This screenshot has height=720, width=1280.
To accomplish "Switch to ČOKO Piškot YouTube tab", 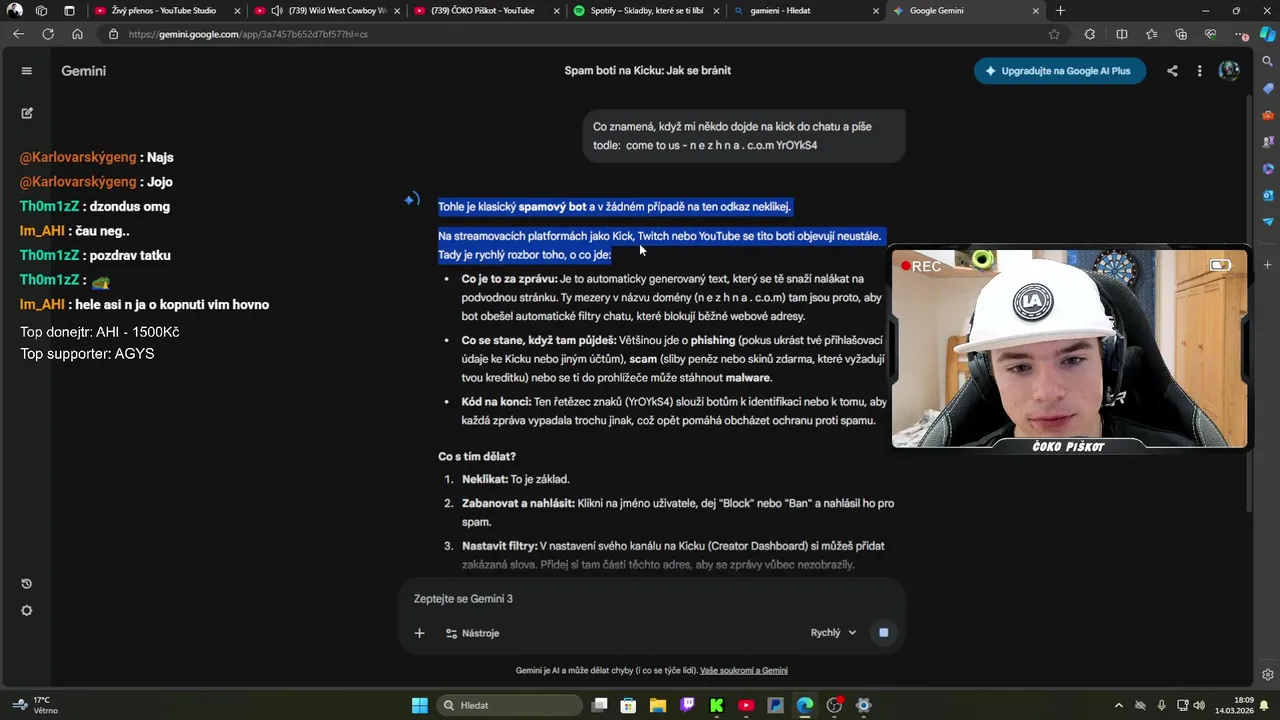I will (x=487, y=11).
